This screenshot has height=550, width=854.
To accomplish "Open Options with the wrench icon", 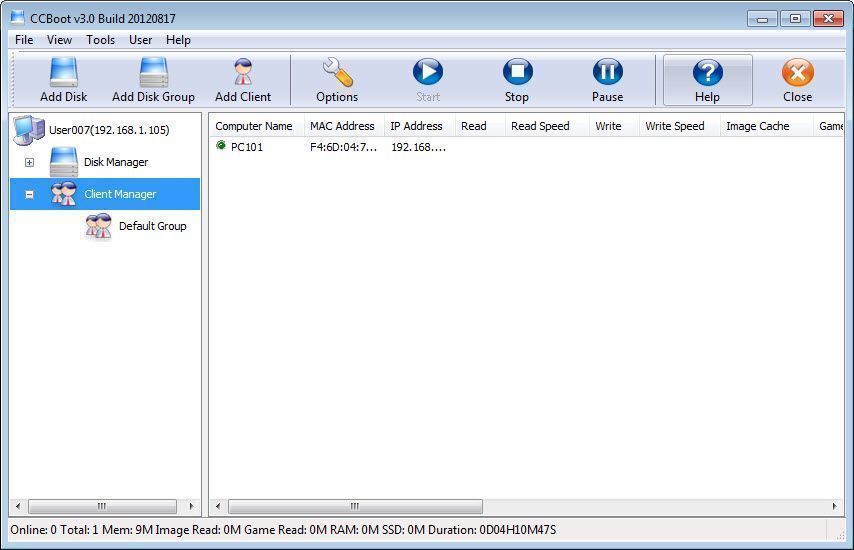I will tap(337, 72).
